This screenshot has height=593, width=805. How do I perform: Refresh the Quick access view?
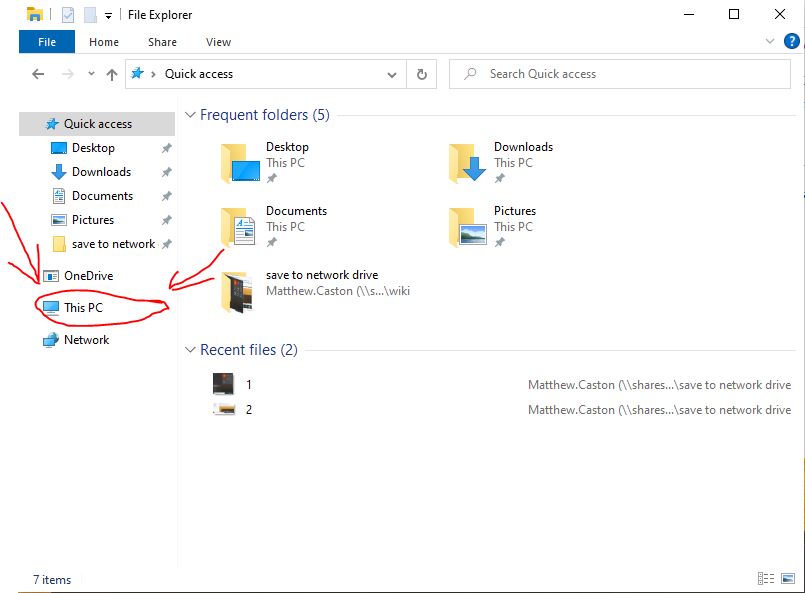pyautogui.click(x=421, y=74)
